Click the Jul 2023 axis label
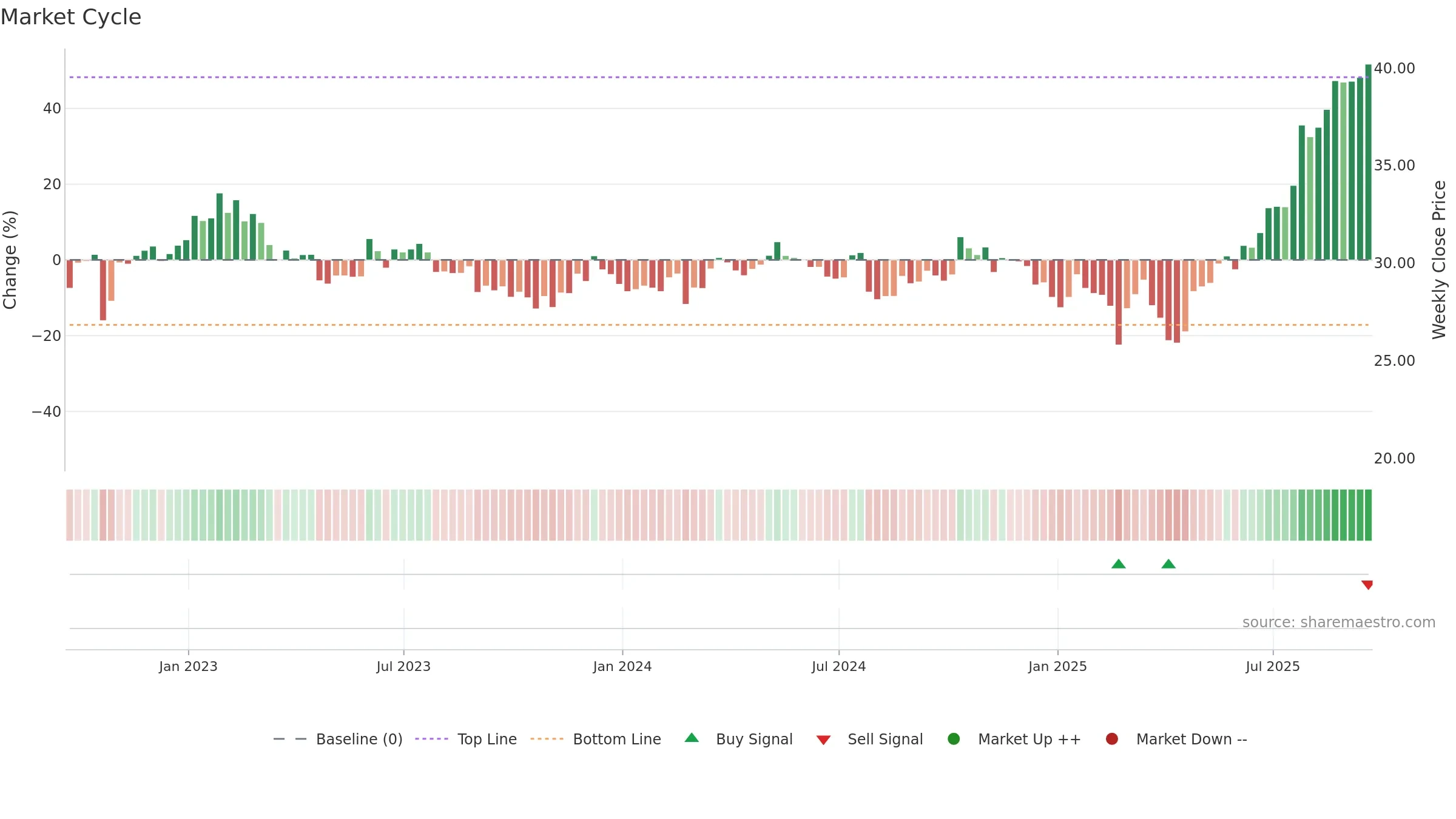The width and height of the screenshot is (1456, 819). (403, 666)
